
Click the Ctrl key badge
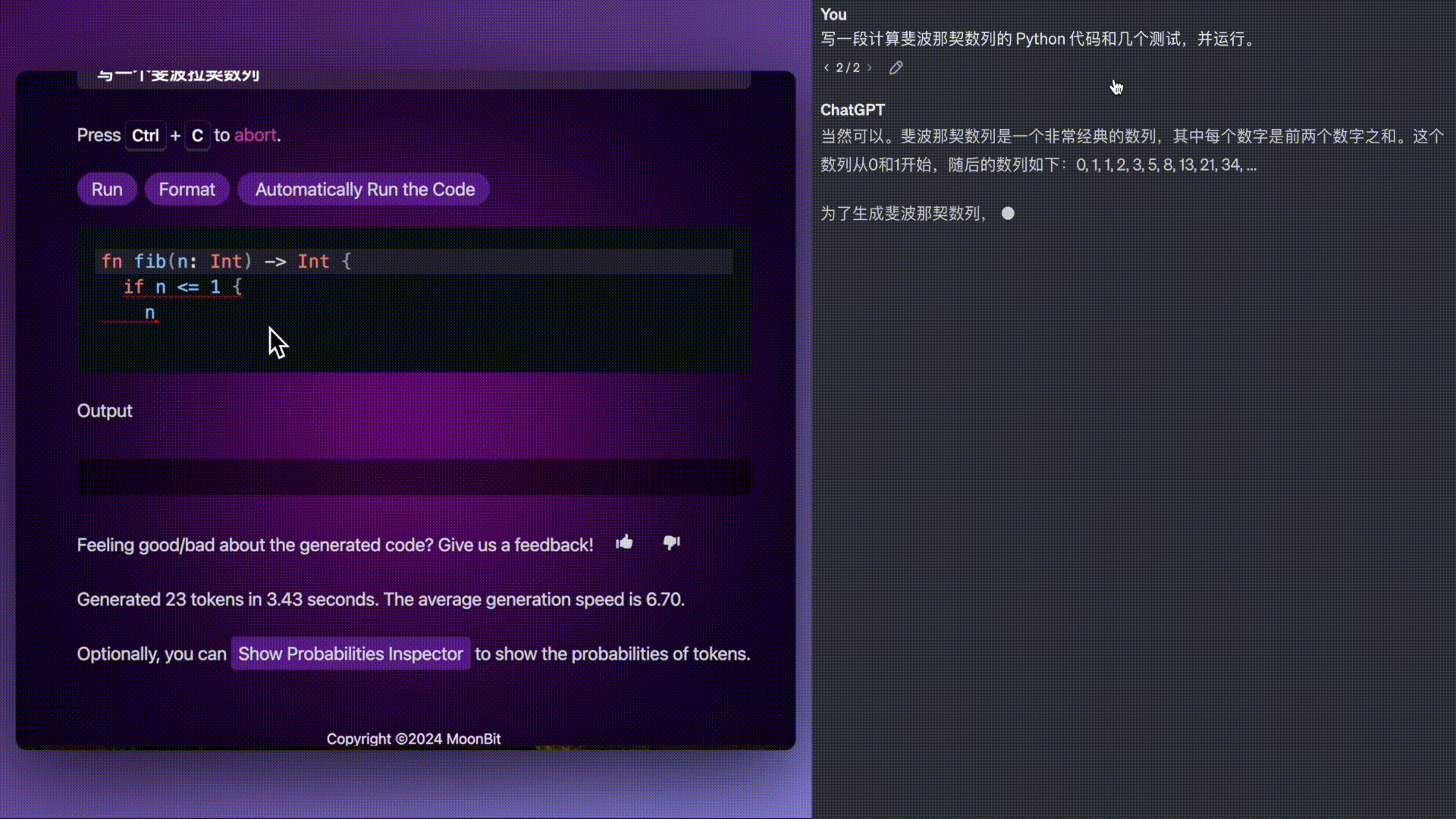pos(146,136)
